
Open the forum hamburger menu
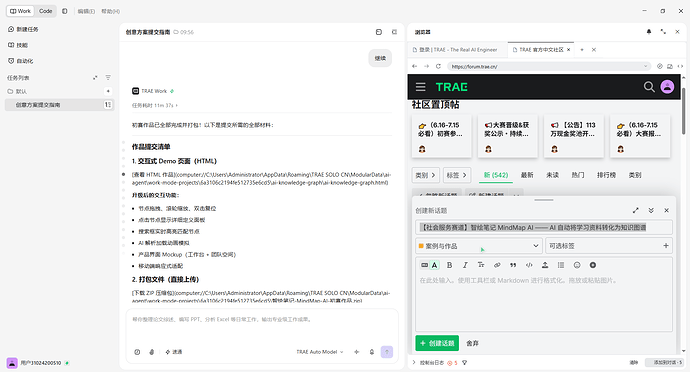click(x=421, y=87)
